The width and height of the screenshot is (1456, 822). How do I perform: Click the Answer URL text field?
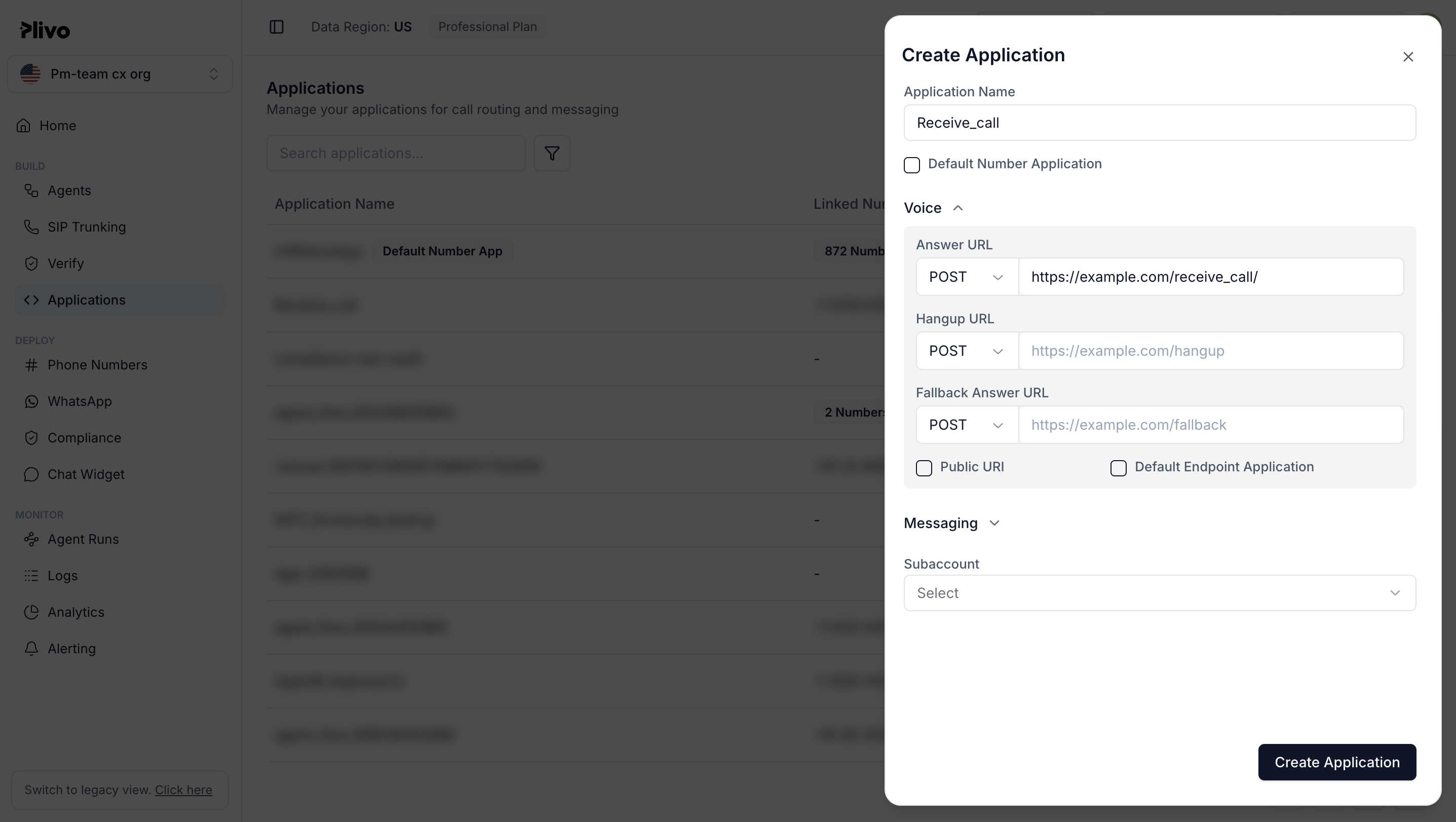point(1211,277)
